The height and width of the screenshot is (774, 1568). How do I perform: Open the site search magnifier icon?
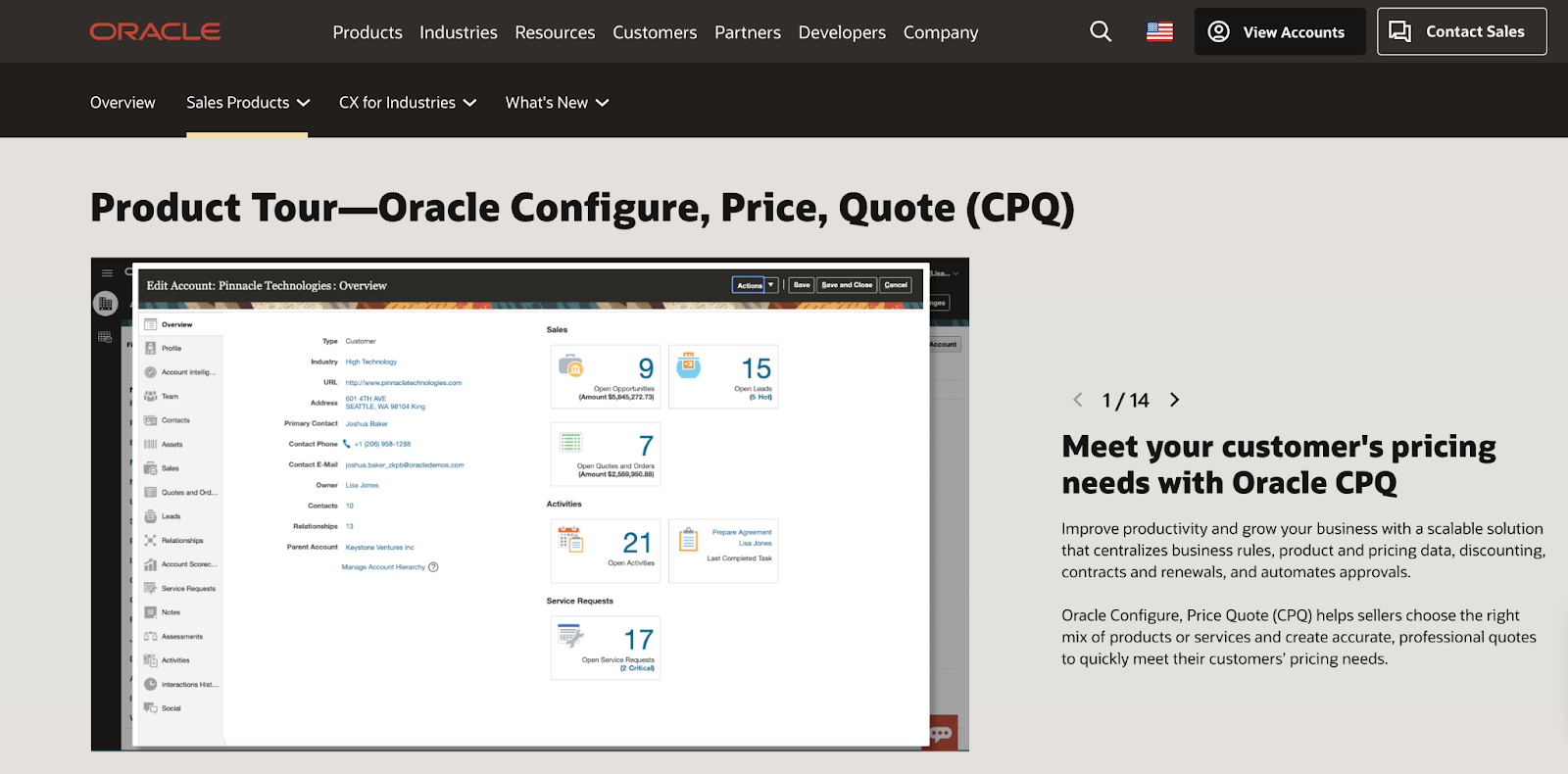(x=1101, y=31)
